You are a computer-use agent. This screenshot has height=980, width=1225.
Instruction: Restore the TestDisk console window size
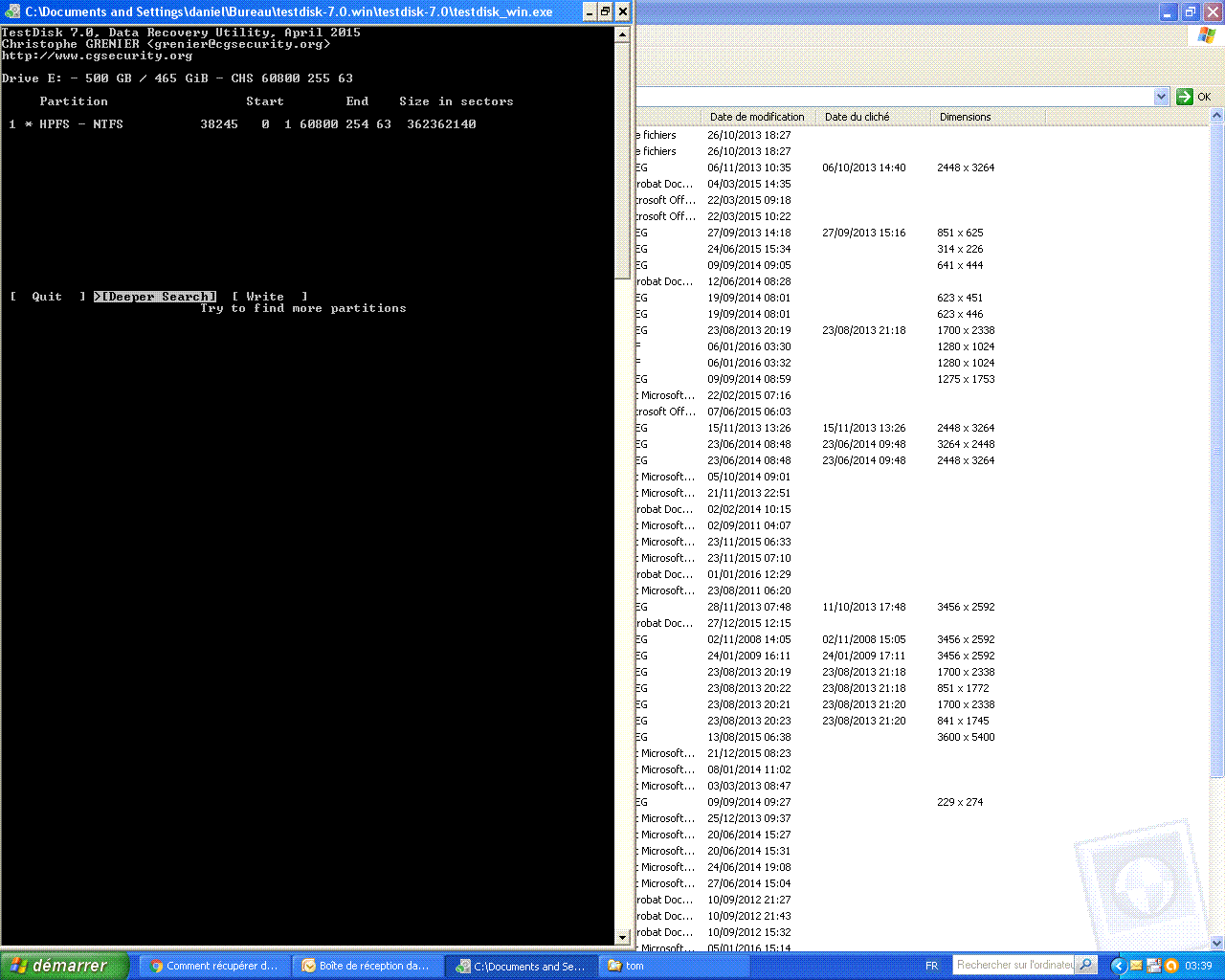point(605,11)
